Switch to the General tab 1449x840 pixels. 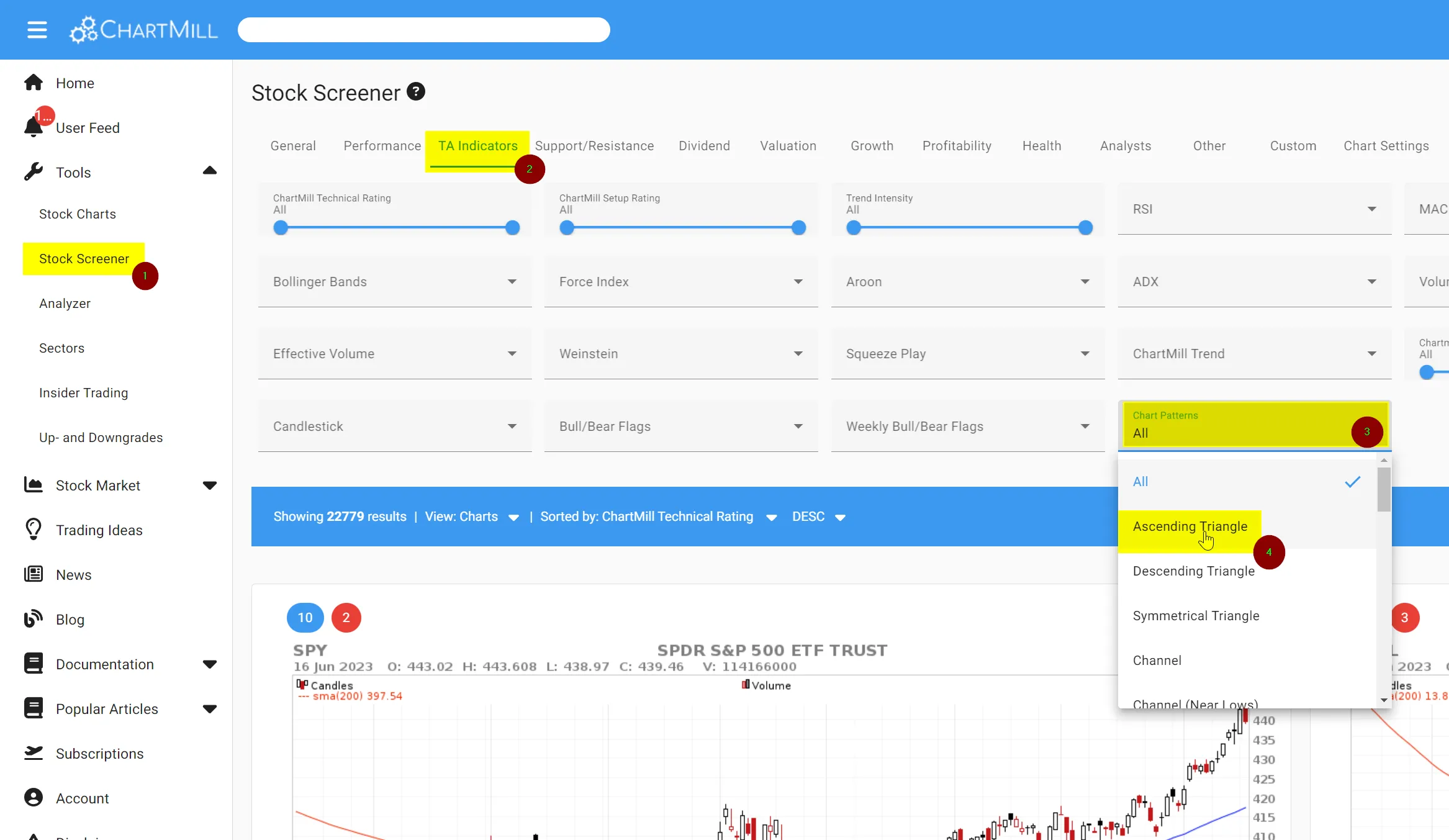click(293, 146)
